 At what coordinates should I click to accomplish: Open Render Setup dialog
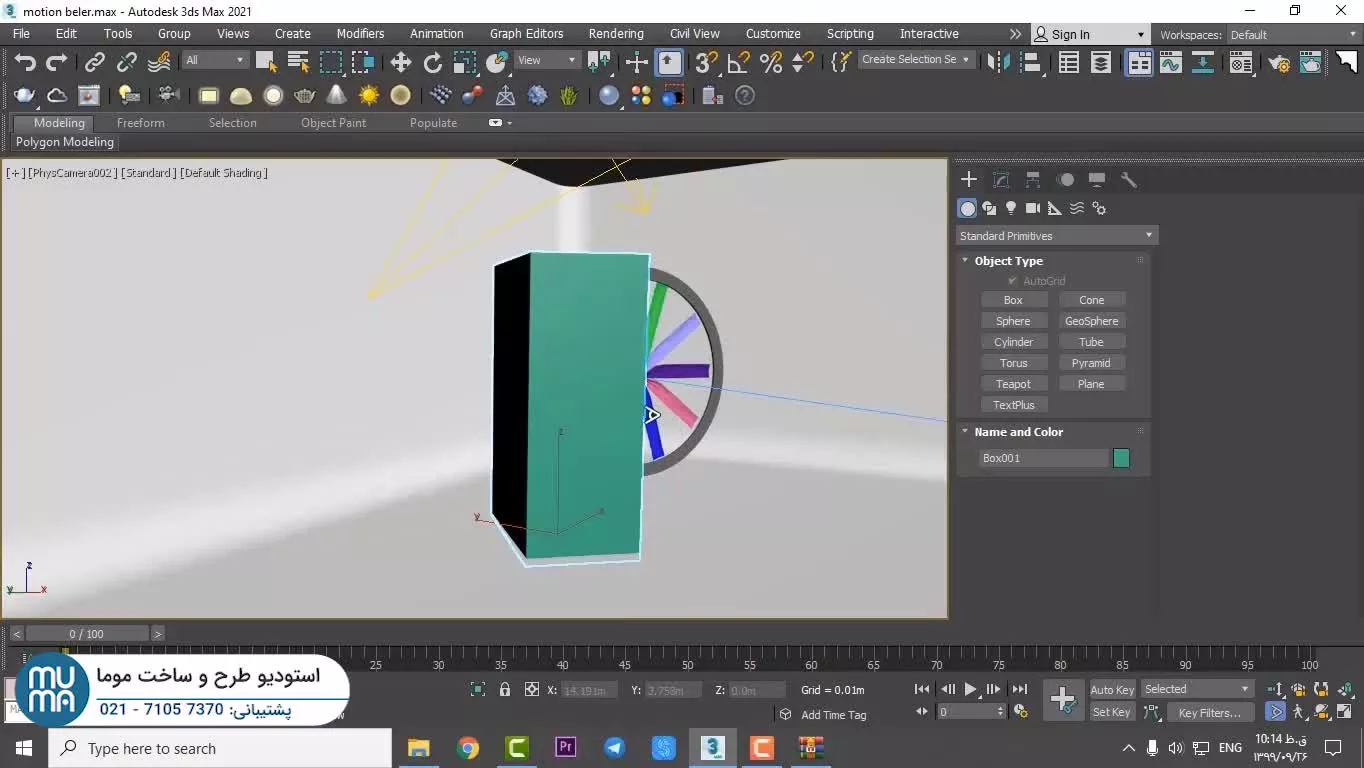point(1279,62)
